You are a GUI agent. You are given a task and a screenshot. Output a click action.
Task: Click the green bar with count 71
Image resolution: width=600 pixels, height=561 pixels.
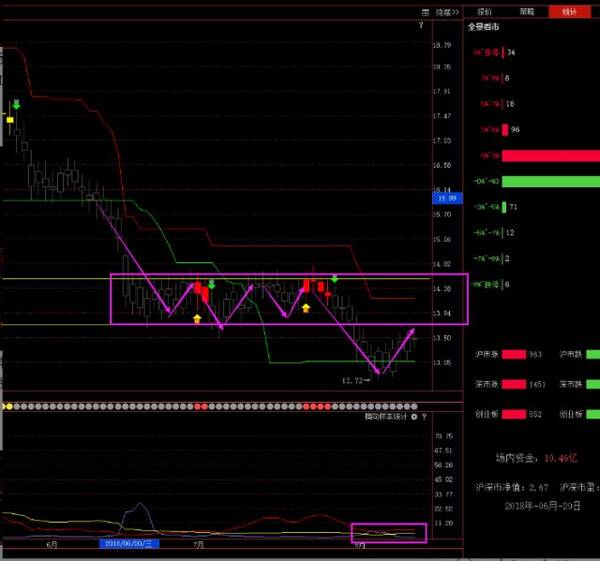tap(504, 207)
